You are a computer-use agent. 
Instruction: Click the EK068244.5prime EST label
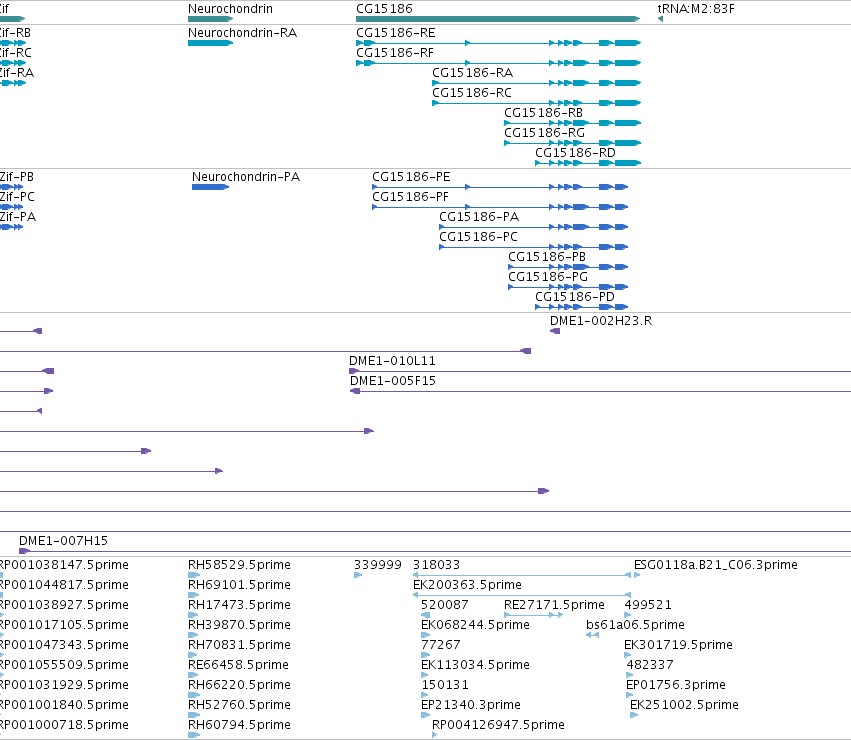pyautogui.click(x=475, y=625)
